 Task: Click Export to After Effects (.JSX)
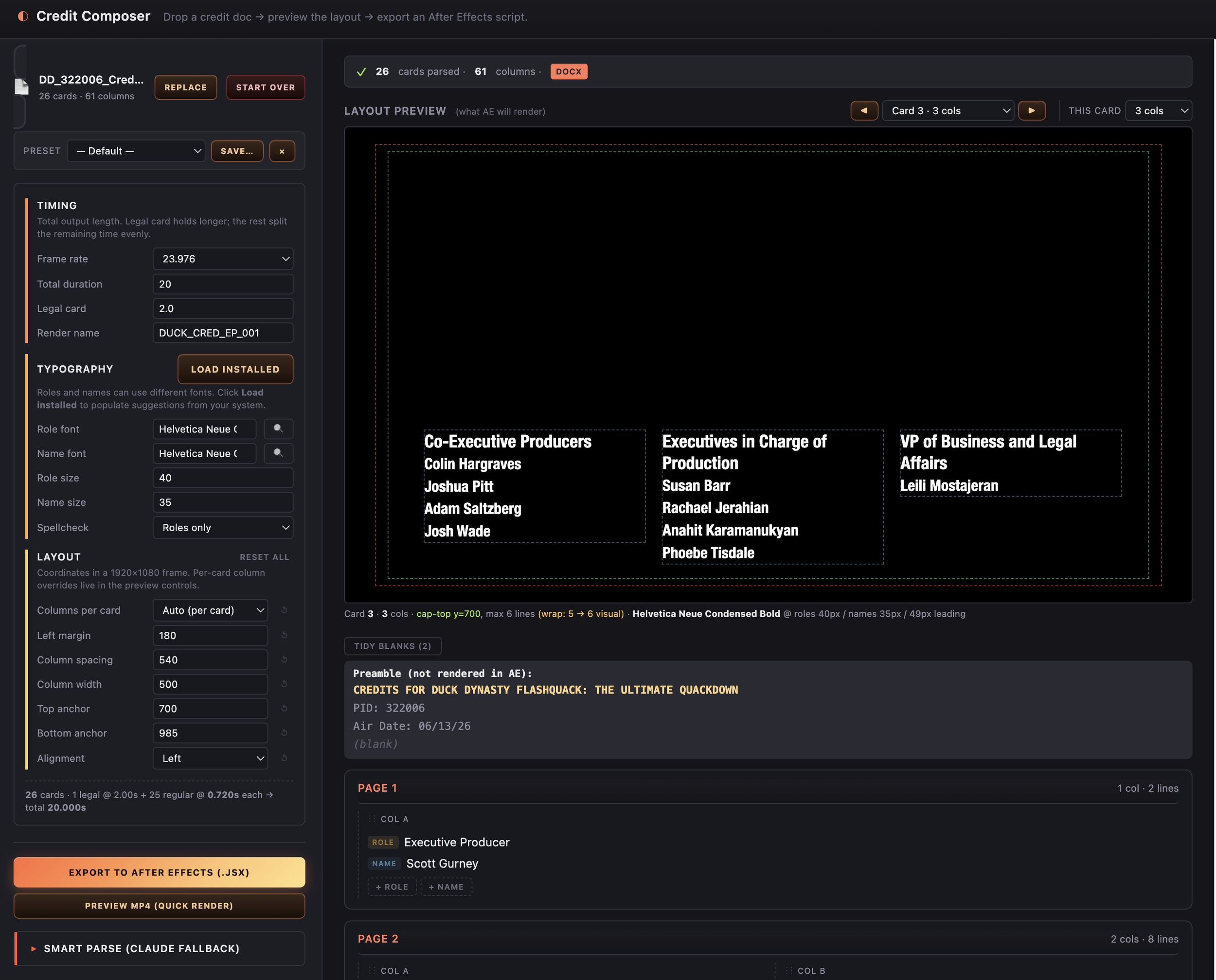159,872
